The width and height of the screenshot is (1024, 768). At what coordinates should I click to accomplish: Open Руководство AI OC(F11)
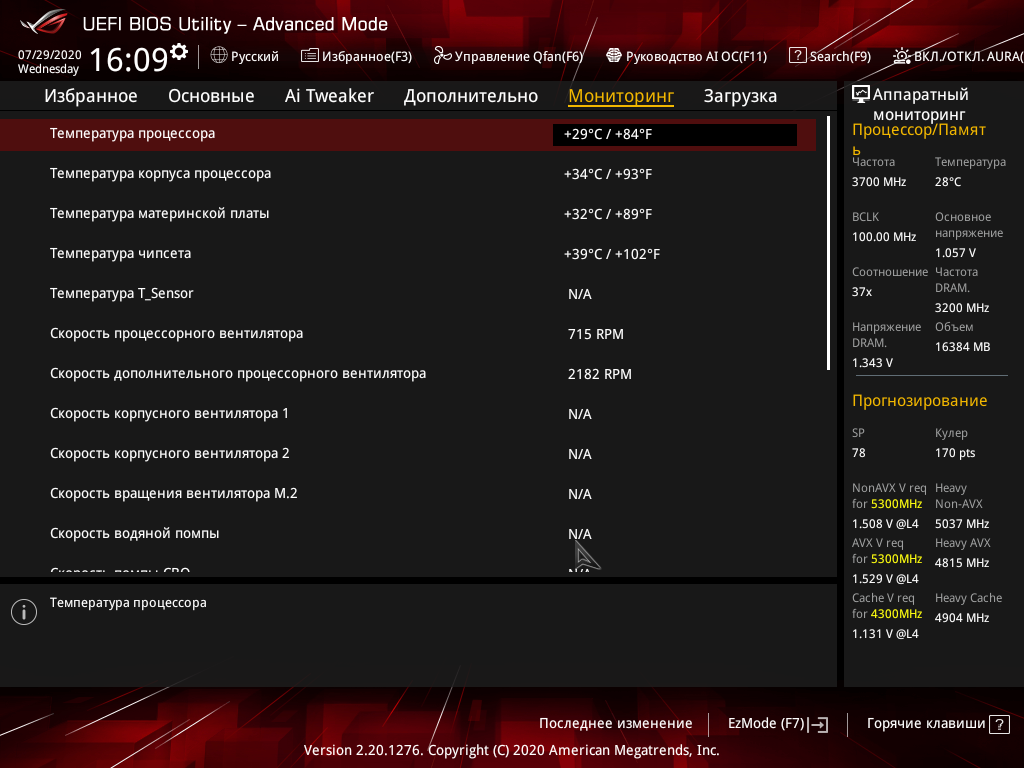[x=686, y=56]
